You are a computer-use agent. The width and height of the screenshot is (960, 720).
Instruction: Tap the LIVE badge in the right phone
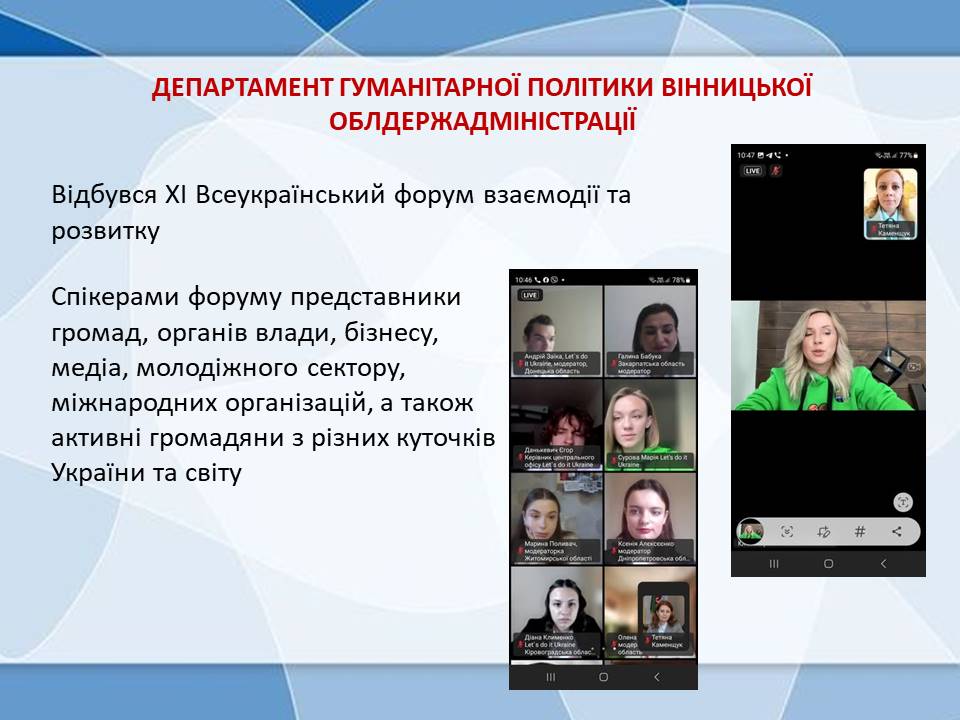752,171
